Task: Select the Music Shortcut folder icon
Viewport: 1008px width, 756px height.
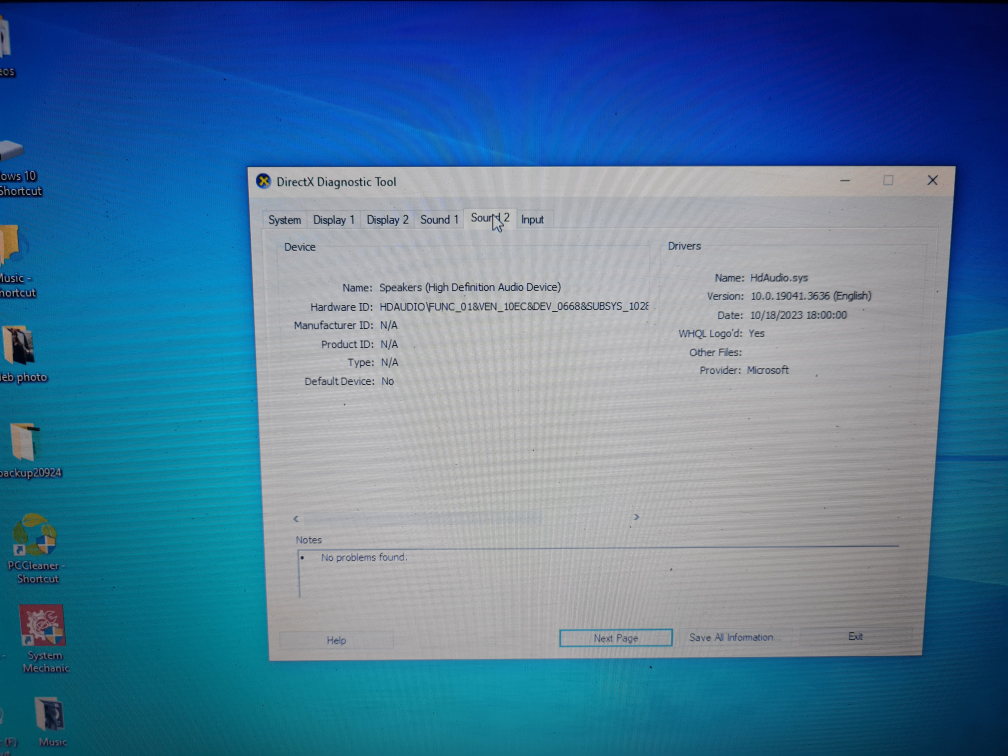Action: [17, 262]
